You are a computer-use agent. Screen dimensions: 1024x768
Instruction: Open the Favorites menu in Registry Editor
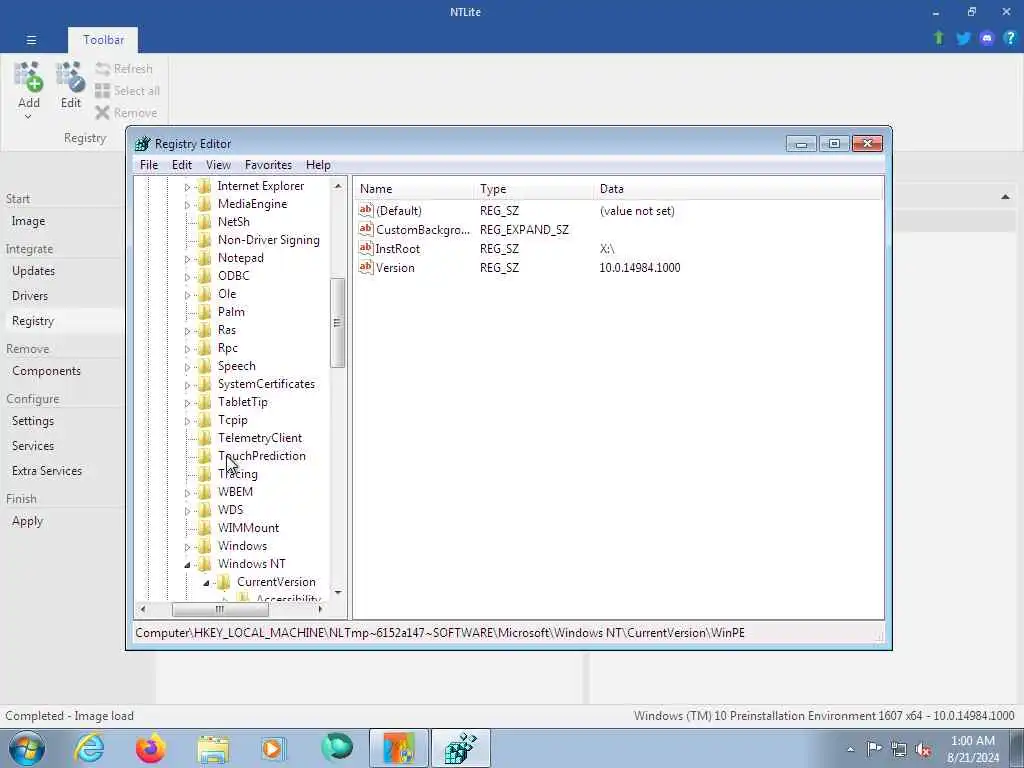click(268, 165)
